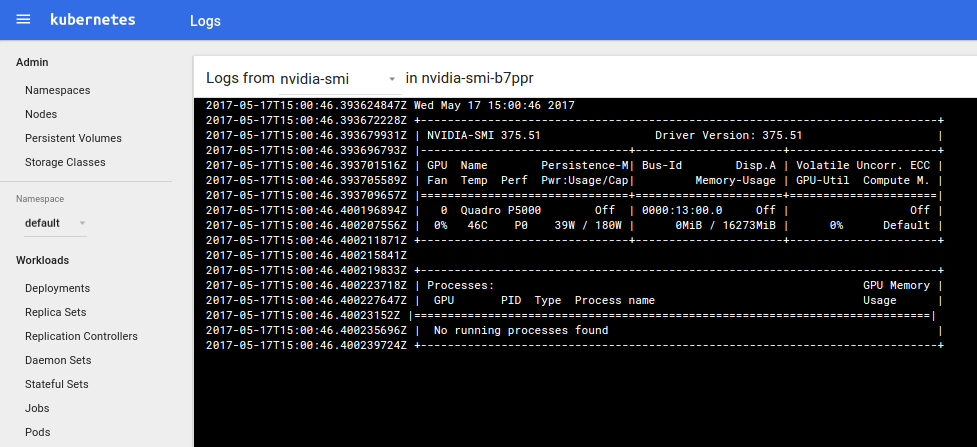Click 'Quadro P5000' GPU name
Image resolution: width=977 pixels, height=447 pixels.
500,210
